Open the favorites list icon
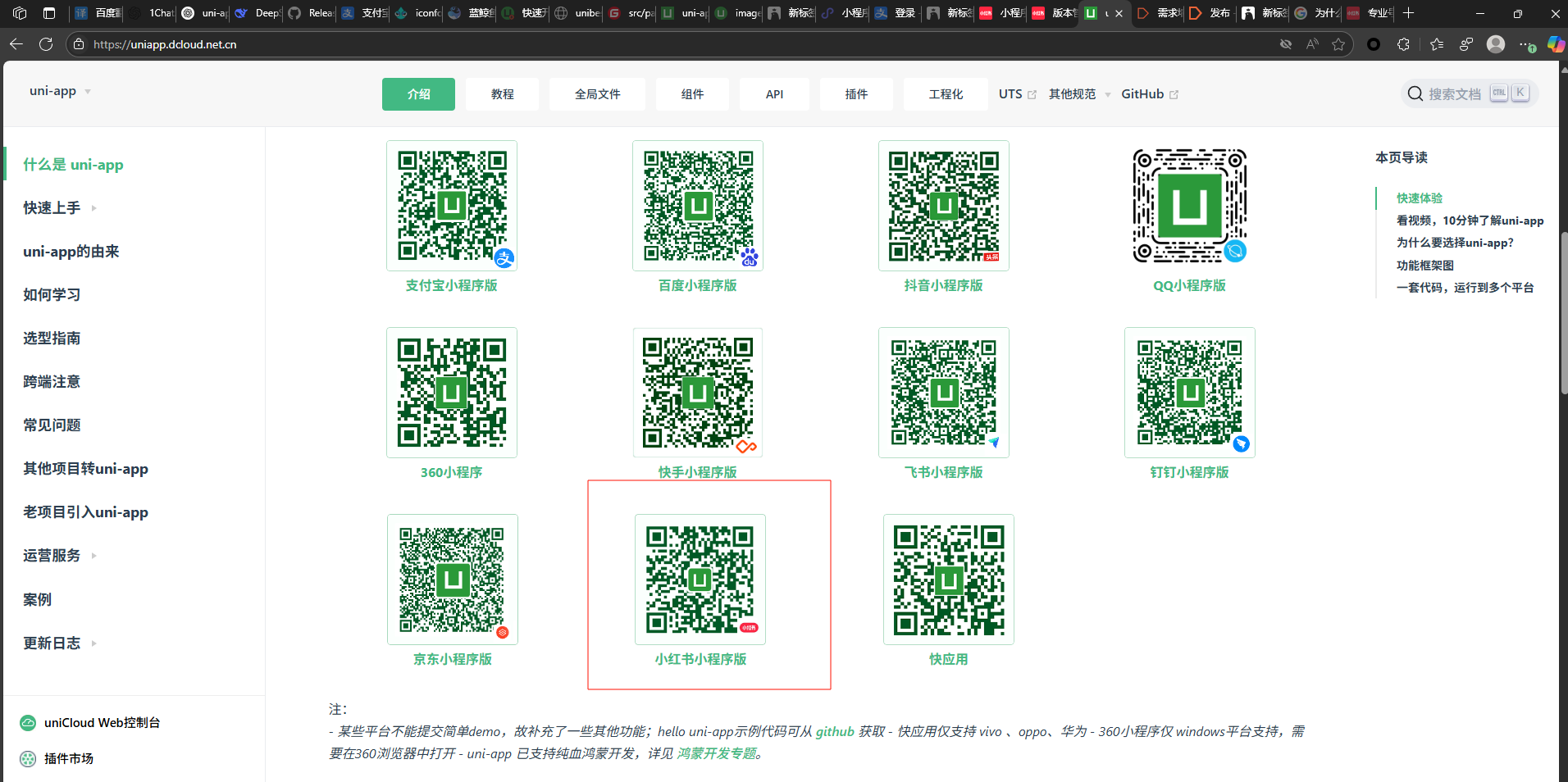This screenshot has height=782, width=1568. tap(1437, 44)
